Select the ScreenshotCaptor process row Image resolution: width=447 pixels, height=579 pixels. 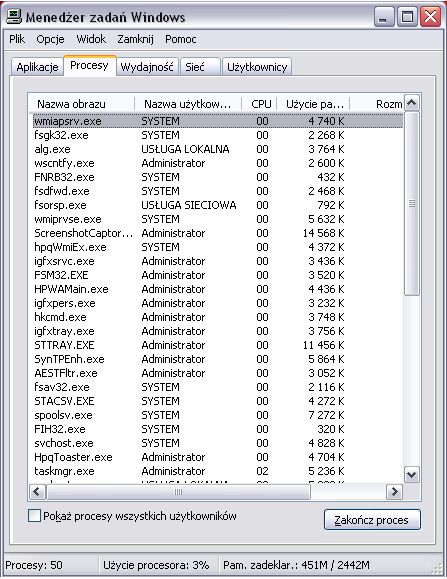(x=218, y=233)
